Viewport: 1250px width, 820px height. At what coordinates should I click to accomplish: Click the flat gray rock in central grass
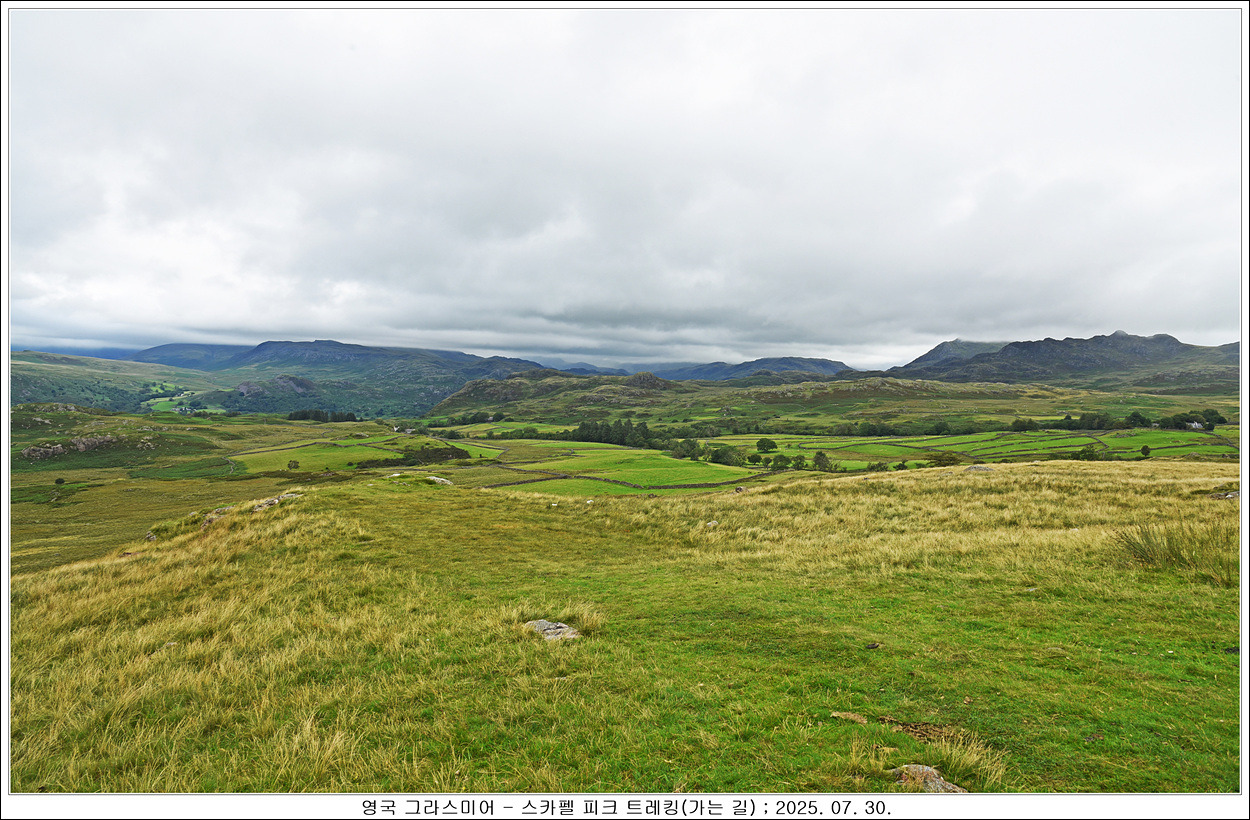click(x=552, y=629)
